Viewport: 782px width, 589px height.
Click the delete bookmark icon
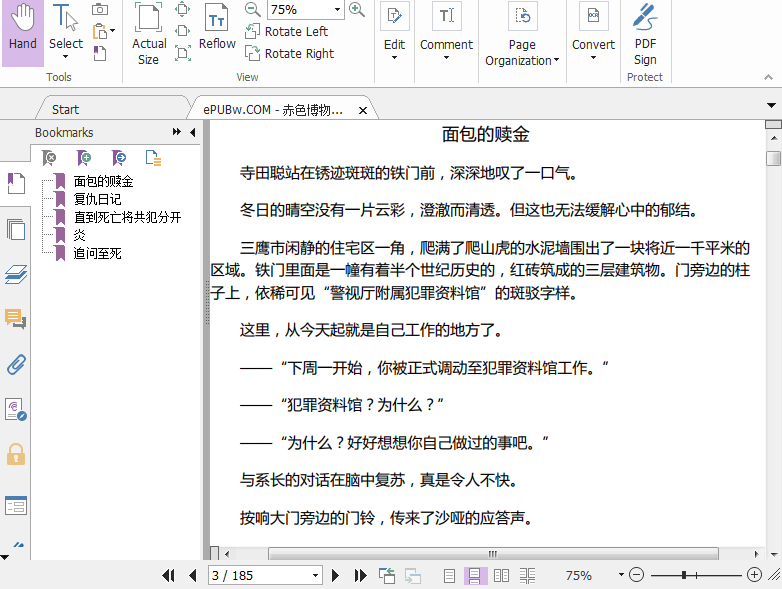tap(49, 158)
